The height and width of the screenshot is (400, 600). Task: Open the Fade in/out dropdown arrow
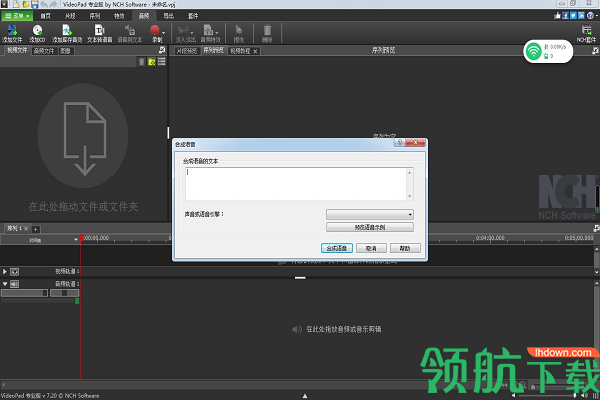click(x=192, y=33)
